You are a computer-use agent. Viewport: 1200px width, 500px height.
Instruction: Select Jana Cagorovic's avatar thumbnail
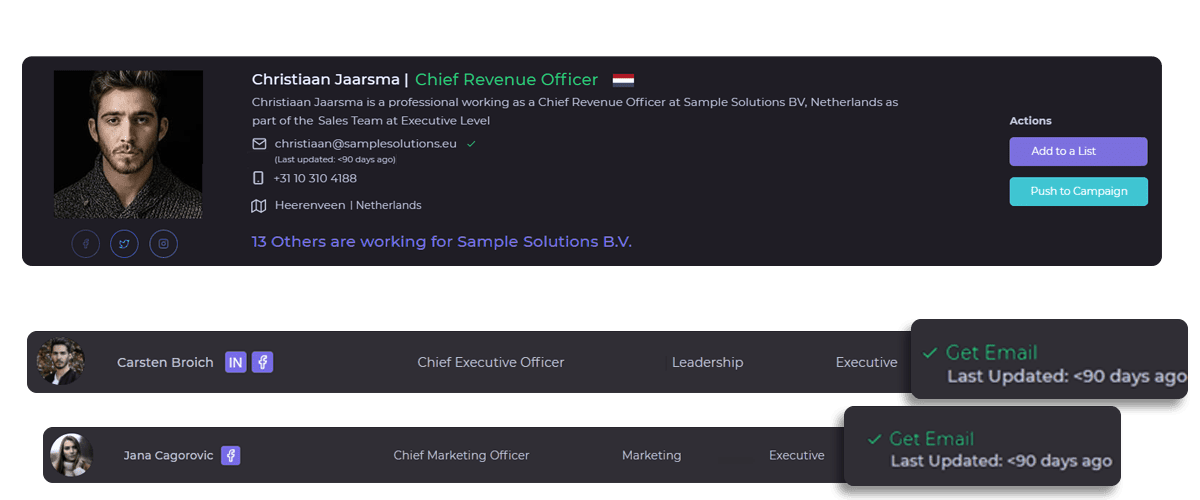(71, 455)
